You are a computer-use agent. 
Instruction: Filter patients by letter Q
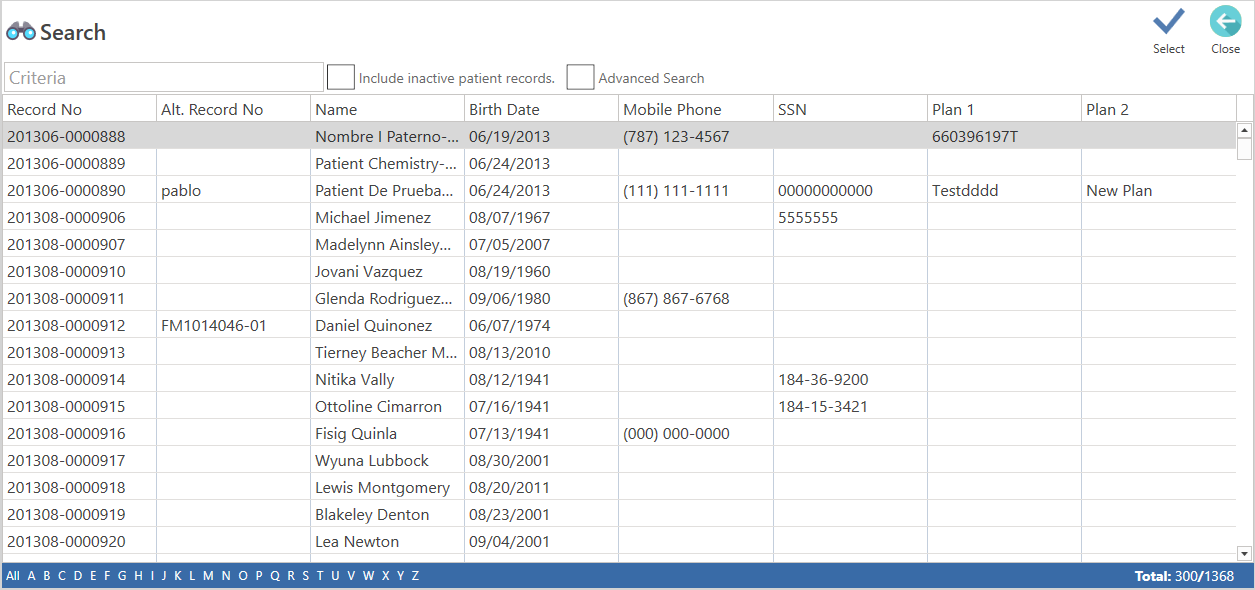tap(274, 576)
